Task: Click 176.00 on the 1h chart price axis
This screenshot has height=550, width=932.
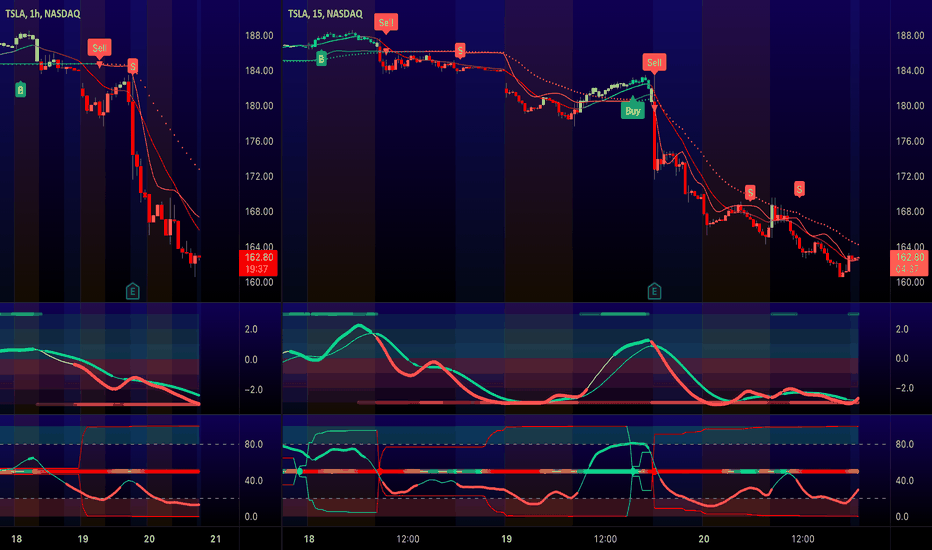Action: (x=259, y=142)
